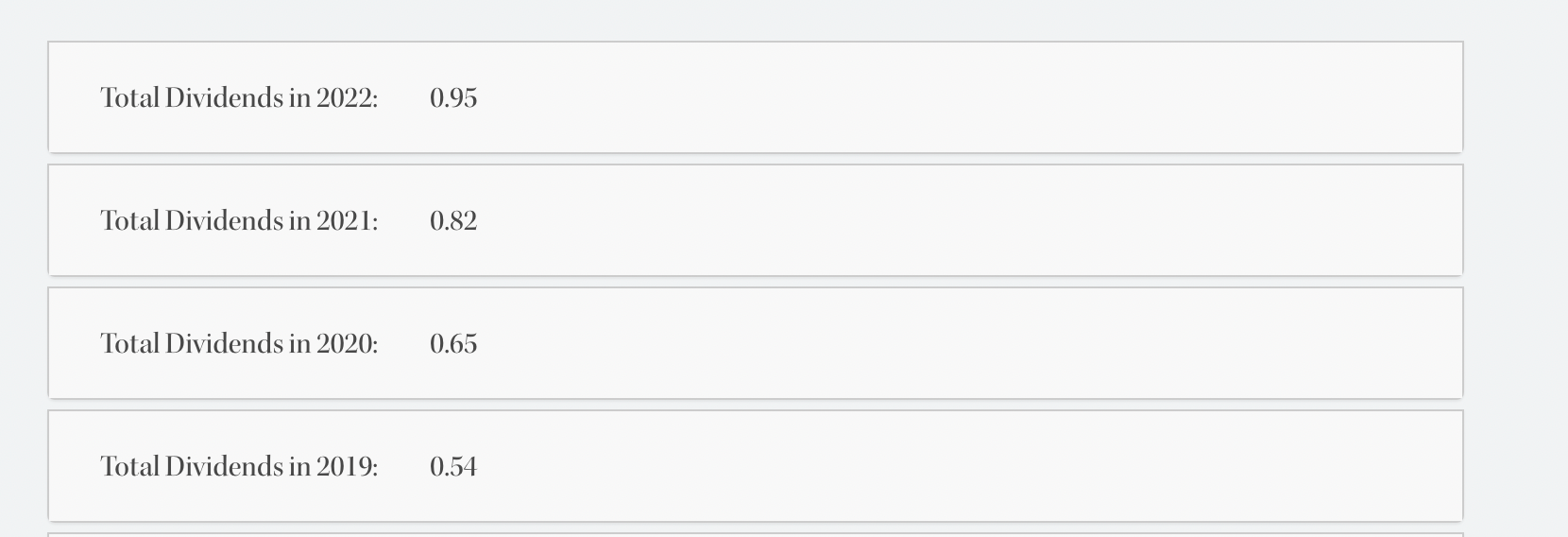
Task: Expand the Total Dividends in 2021 row
Action: [756, 220]
